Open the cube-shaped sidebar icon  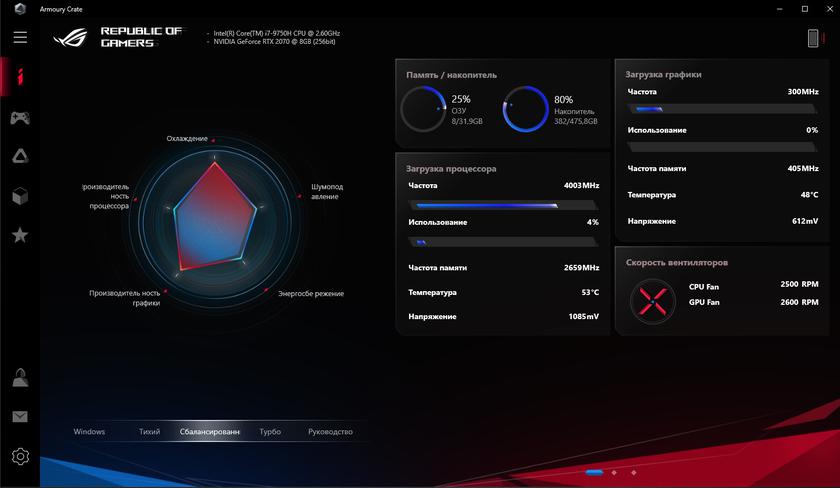(20, 196)
